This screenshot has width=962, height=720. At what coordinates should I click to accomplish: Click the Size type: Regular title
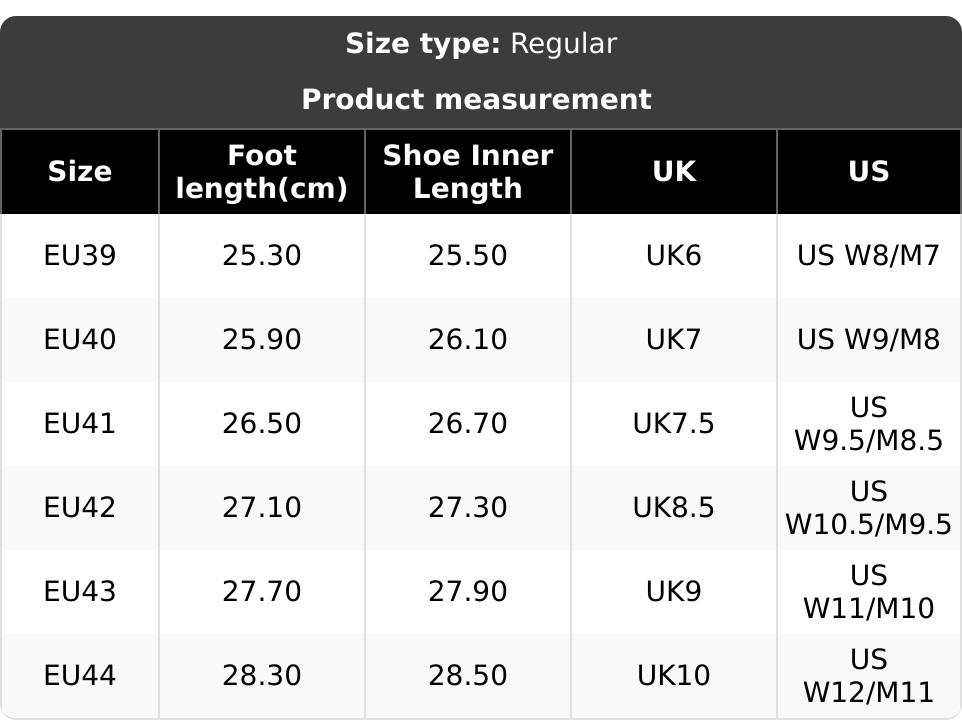[481, 44]
